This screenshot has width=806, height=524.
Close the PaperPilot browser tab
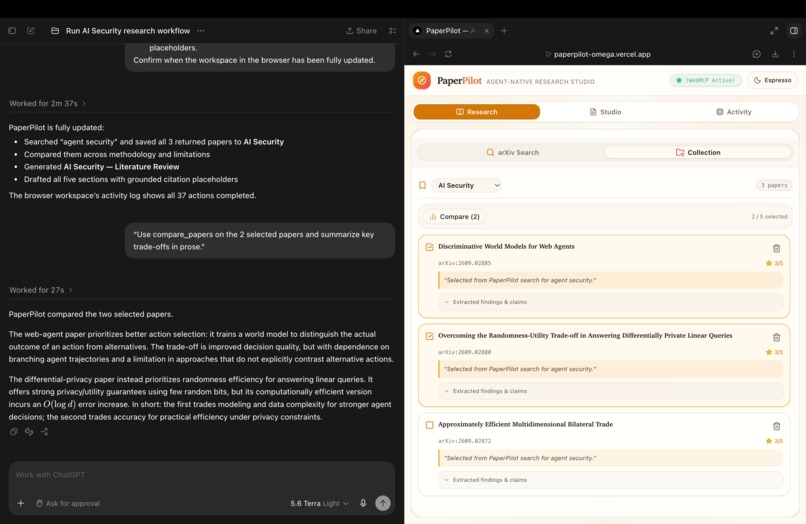[x=486, y=31]
